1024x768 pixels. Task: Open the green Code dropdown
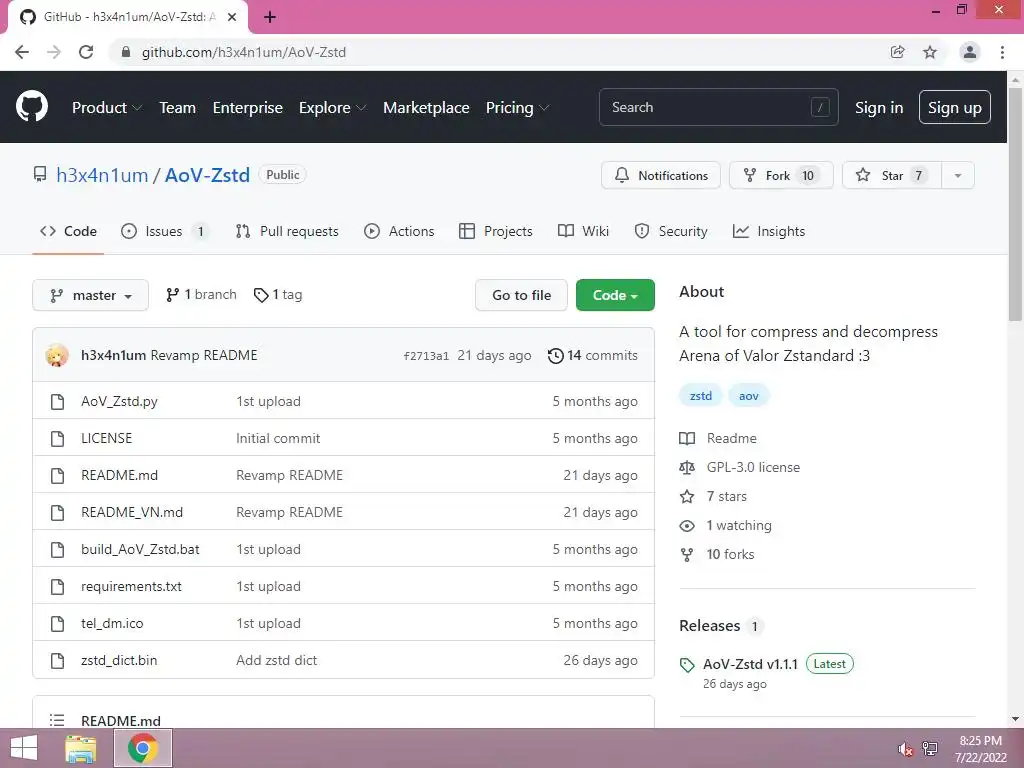(x=615, y=295)
